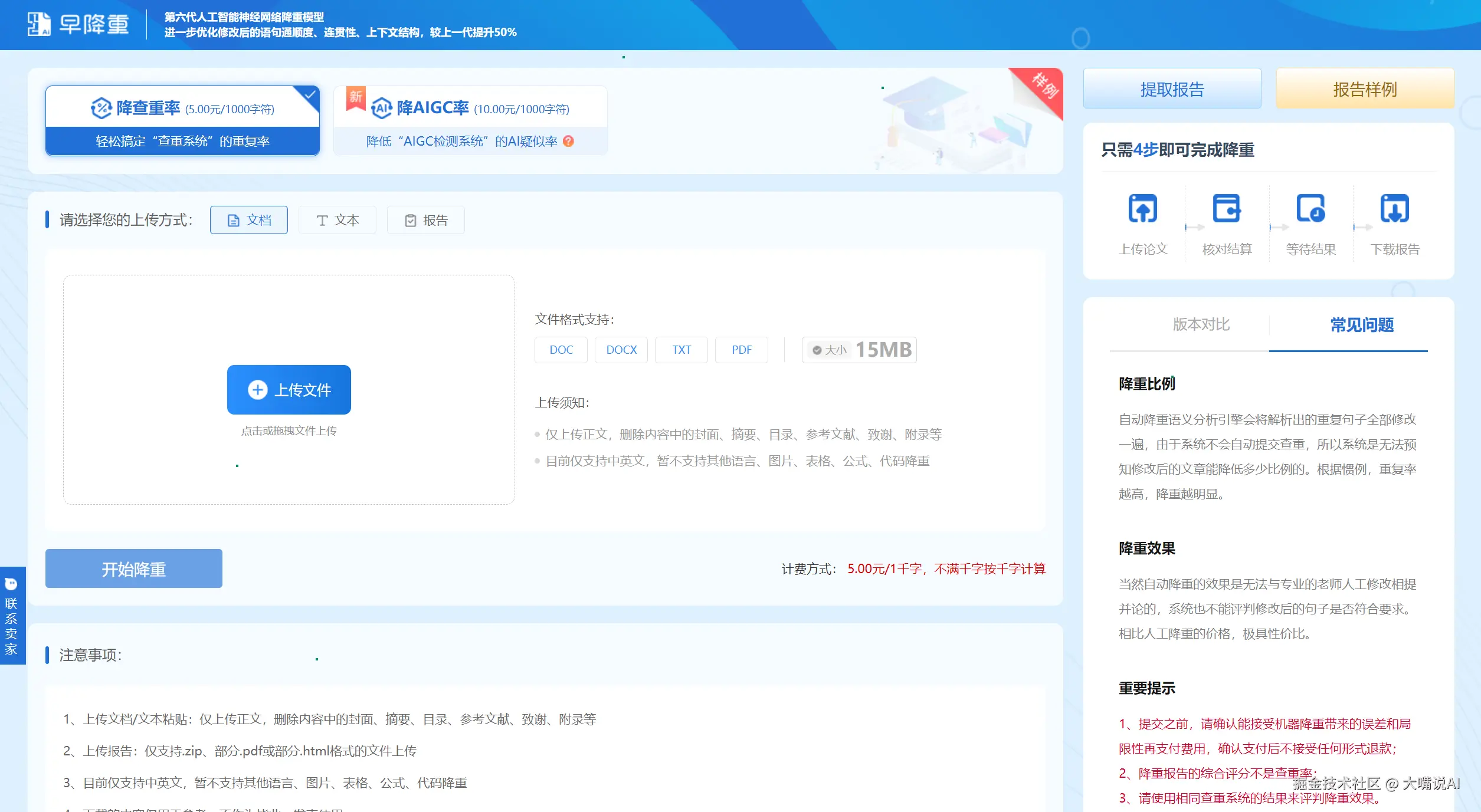
Task: Switch to the 版本对比 tab
Action: point(1201,324)
